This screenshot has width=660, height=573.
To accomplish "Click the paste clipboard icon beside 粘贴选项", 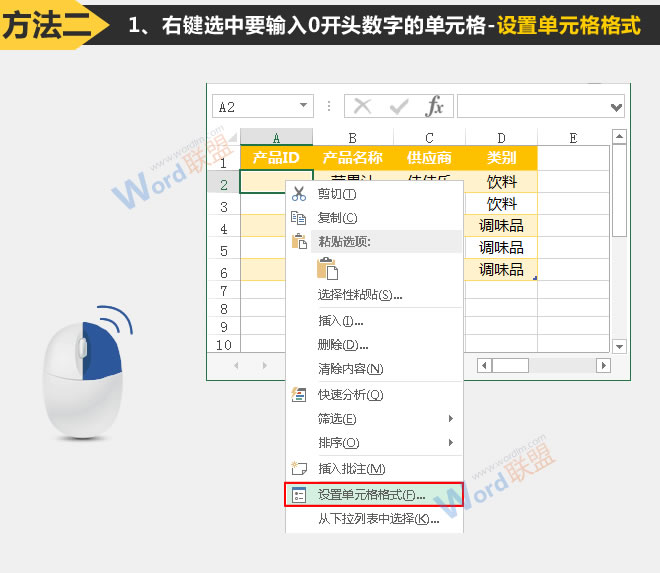I will 299,241.
